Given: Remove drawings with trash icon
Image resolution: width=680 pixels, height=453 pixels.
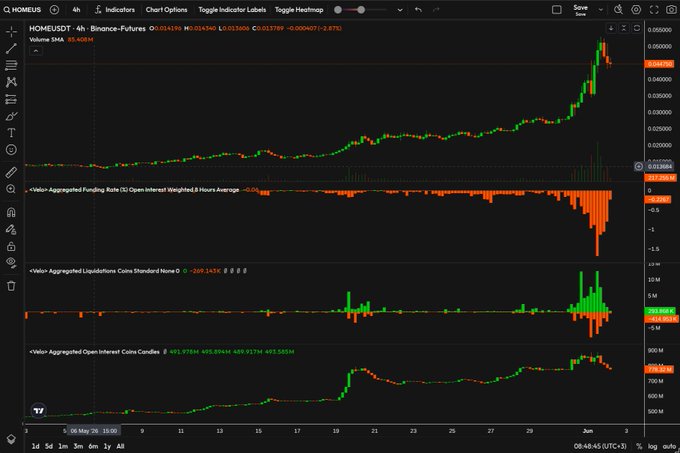Looking at the screenshot, I should coord(11,286).
